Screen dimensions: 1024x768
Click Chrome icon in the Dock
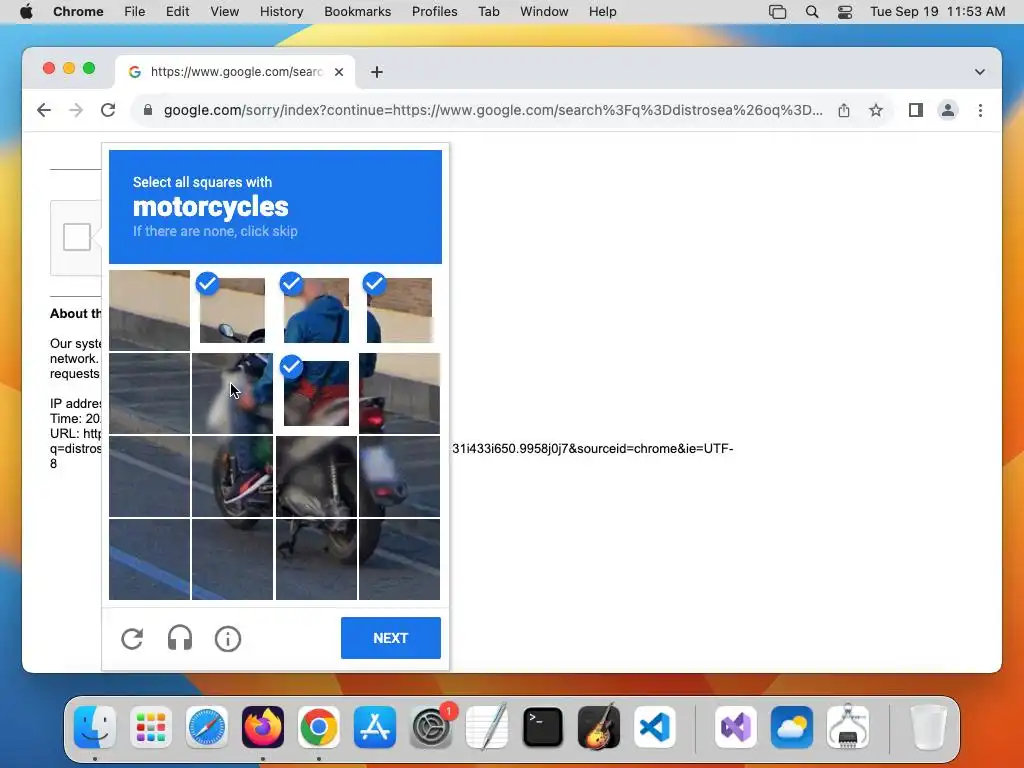coord(319,727)
